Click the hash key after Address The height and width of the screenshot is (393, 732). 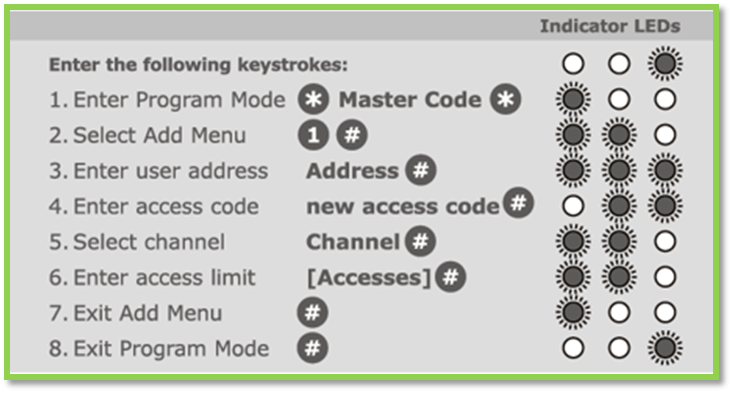[421, 170]
